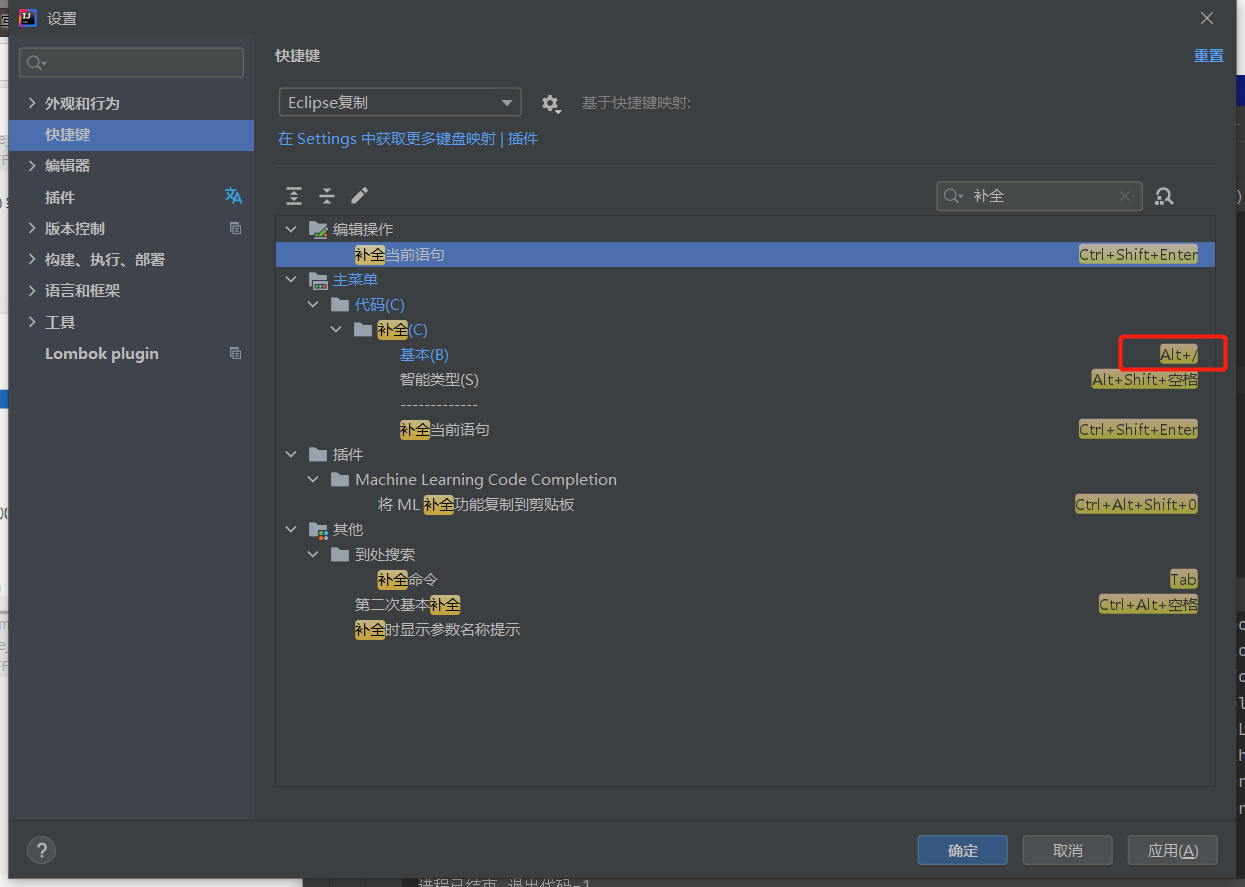Click the translate icon beside 插件
Viewport: 1245px width, 887px height.
tap(234, 197)
